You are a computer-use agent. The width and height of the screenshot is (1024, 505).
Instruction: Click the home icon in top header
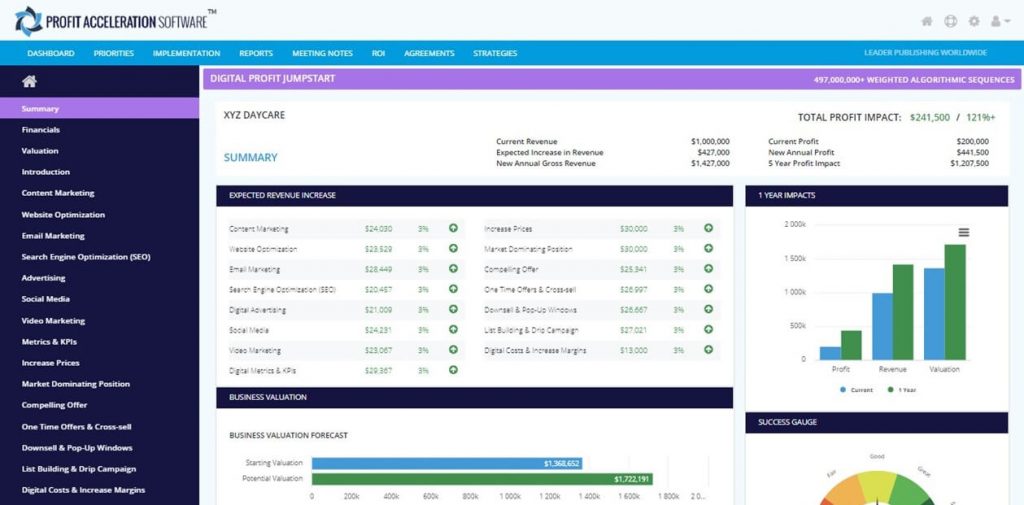927,21
